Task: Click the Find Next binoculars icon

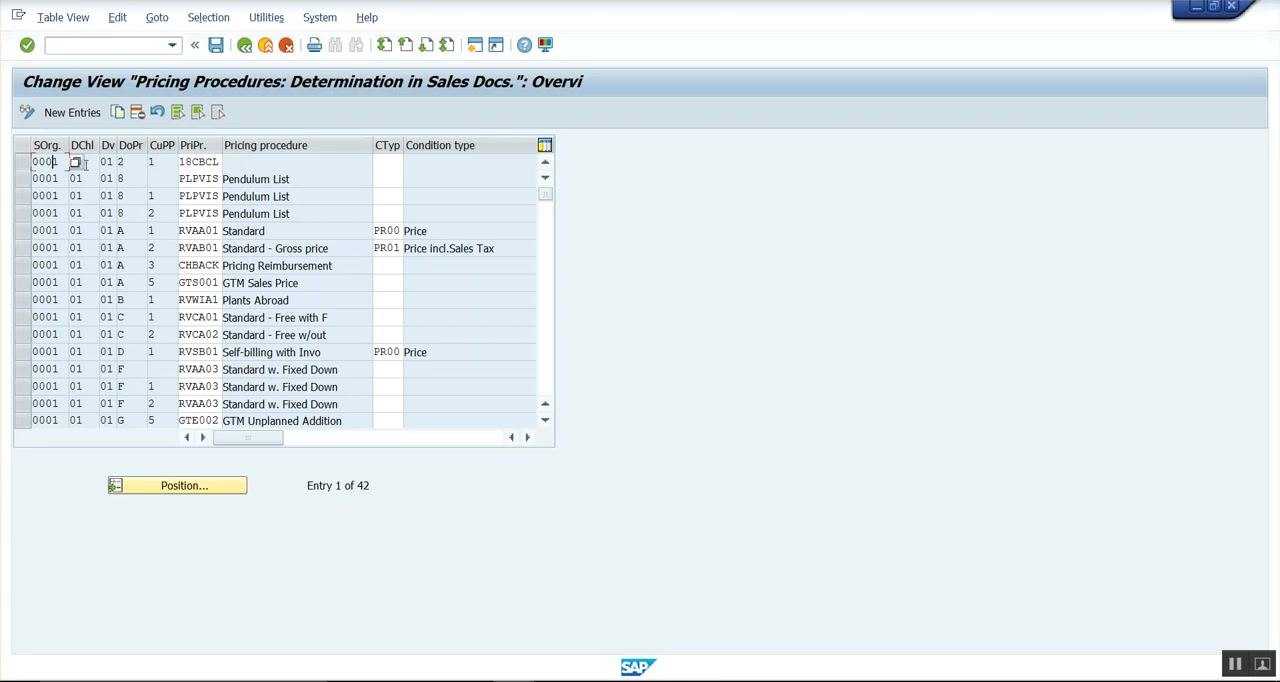Action: 356,45
